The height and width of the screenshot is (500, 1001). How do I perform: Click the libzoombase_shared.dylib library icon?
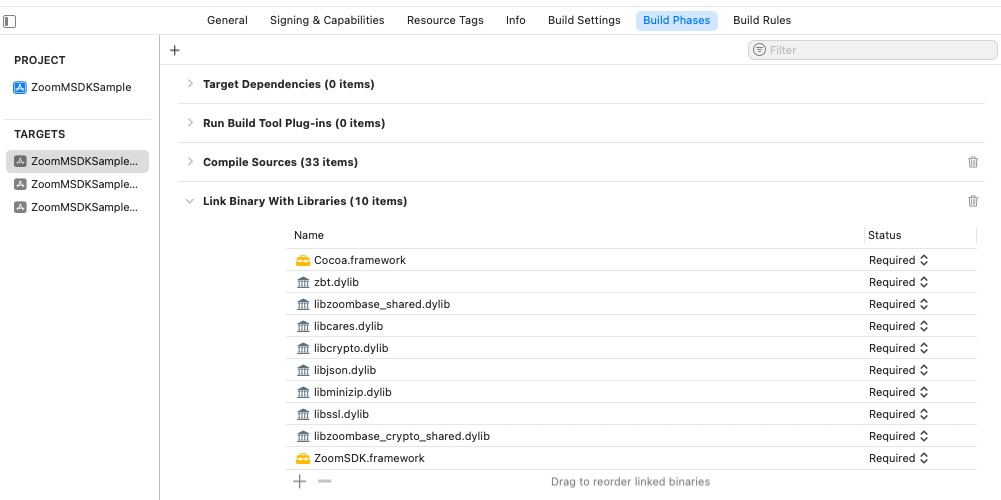point(303,305)
